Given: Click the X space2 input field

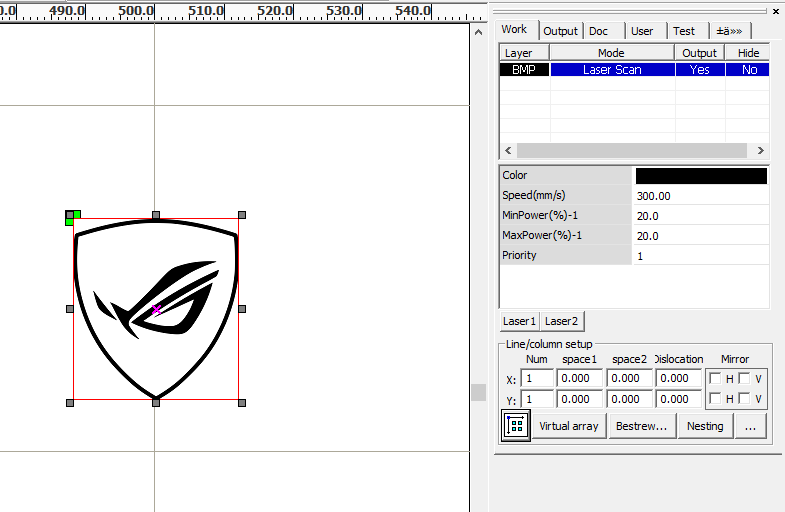Looking at the screenshot, I should click(630, 378).
